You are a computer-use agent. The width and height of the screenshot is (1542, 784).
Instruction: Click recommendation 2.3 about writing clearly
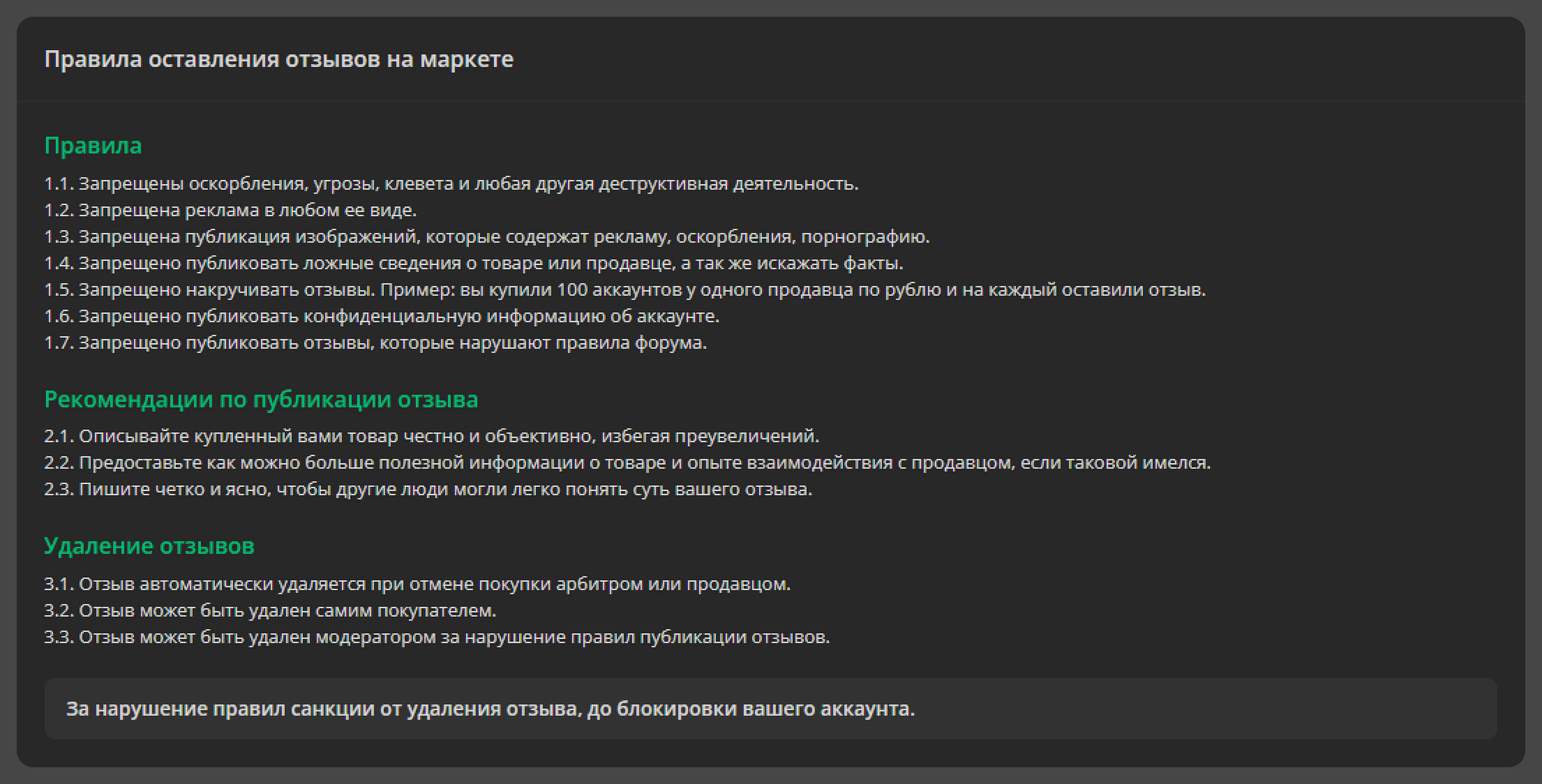[x=428, y=489]
